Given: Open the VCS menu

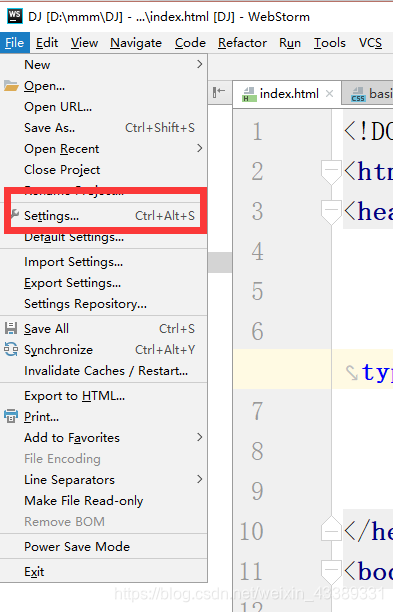Looking at the screenshot, I should tap(370, 43).
